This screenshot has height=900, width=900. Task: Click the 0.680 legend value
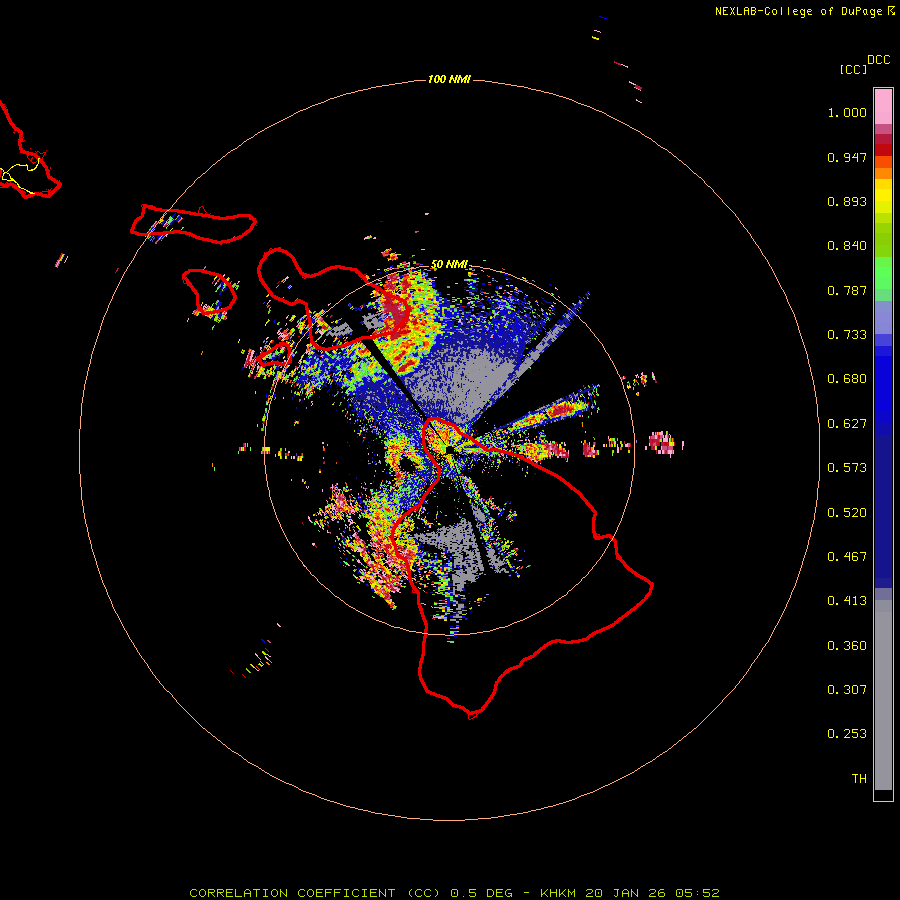click(x=847, y=379)
